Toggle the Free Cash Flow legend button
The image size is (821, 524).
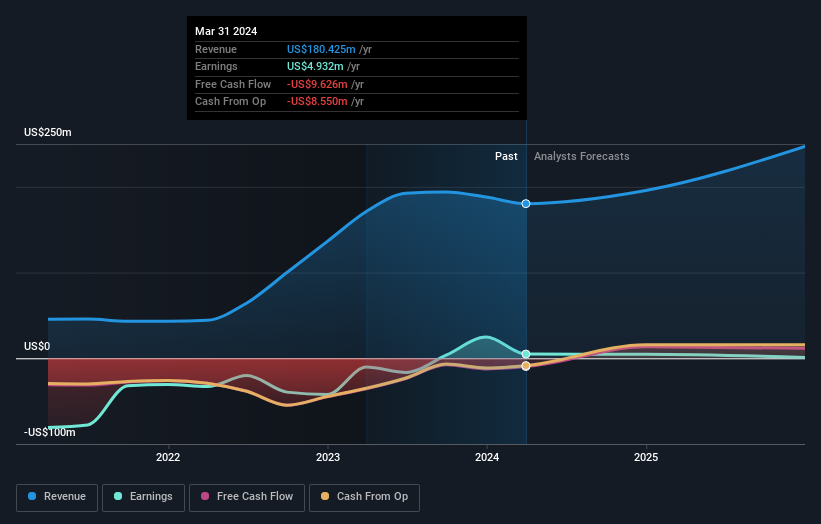[x=247, y=497]
